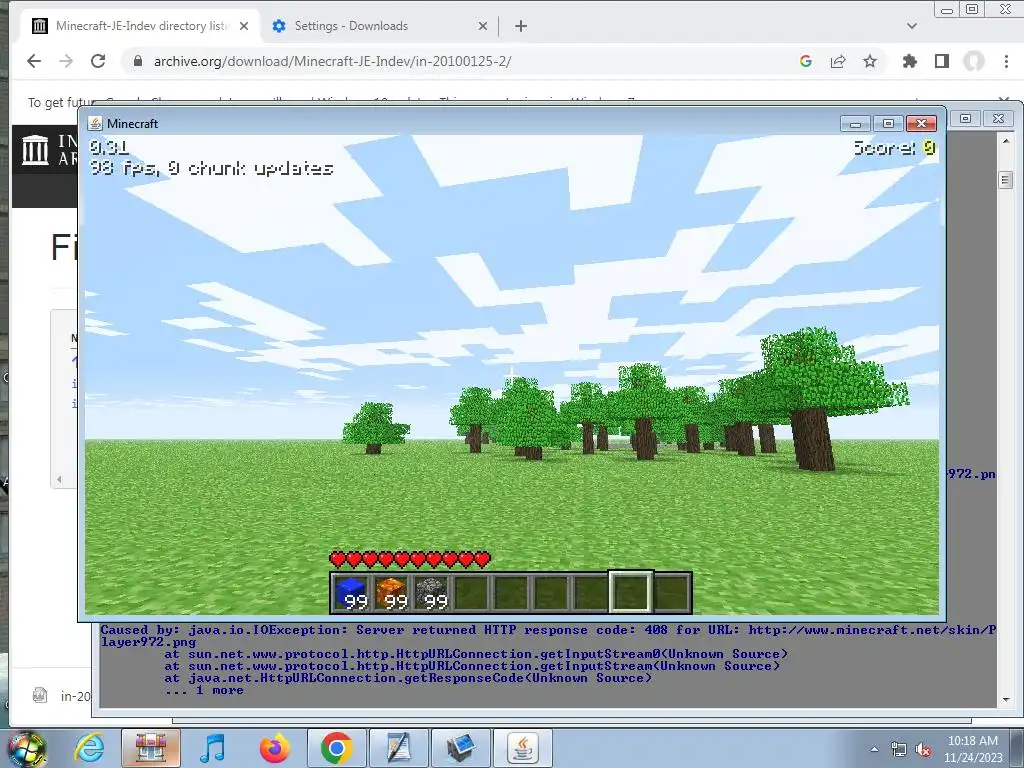Click the Chrome forward arrow
This screenshot has width=1024, height=768.
(x=66, y=61)
